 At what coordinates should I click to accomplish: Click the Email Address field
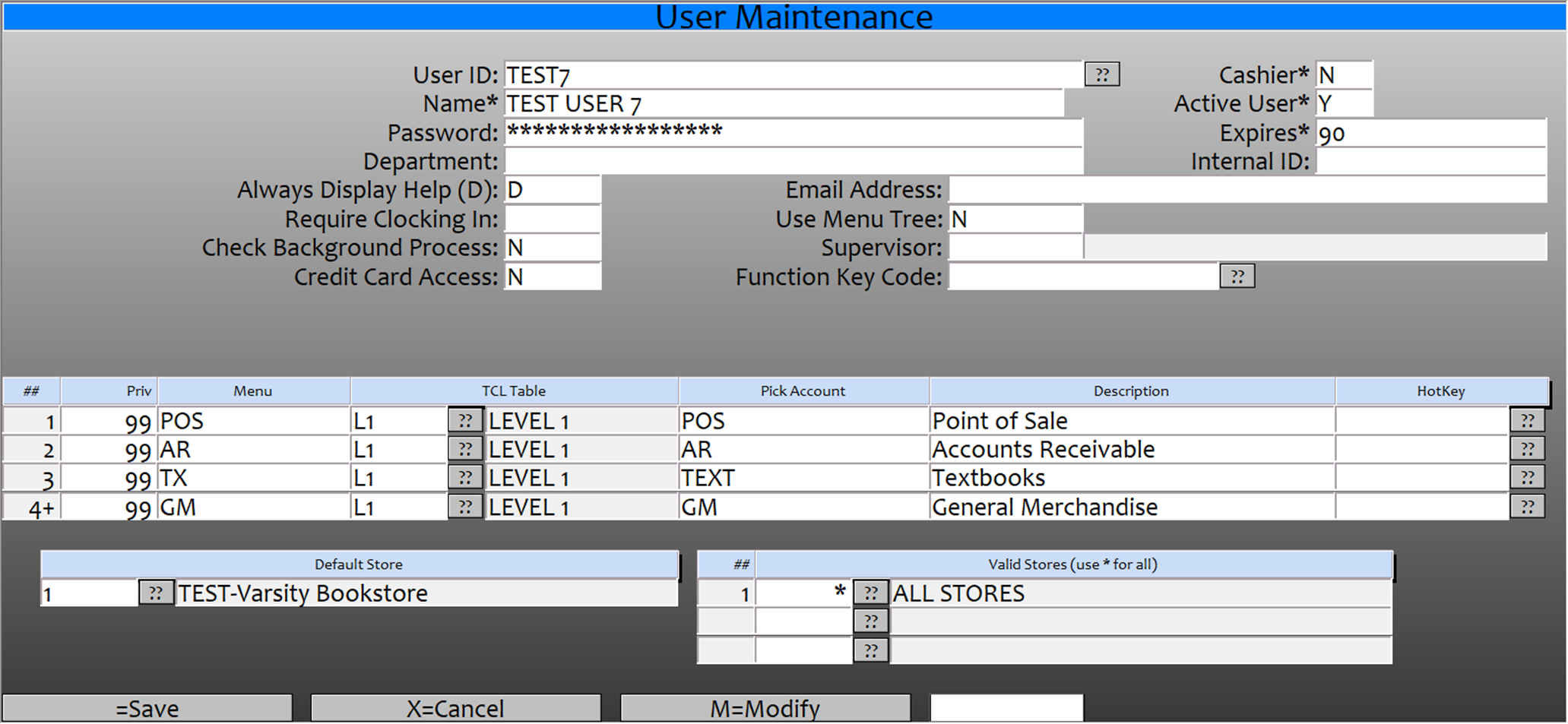click(1247, 190)
